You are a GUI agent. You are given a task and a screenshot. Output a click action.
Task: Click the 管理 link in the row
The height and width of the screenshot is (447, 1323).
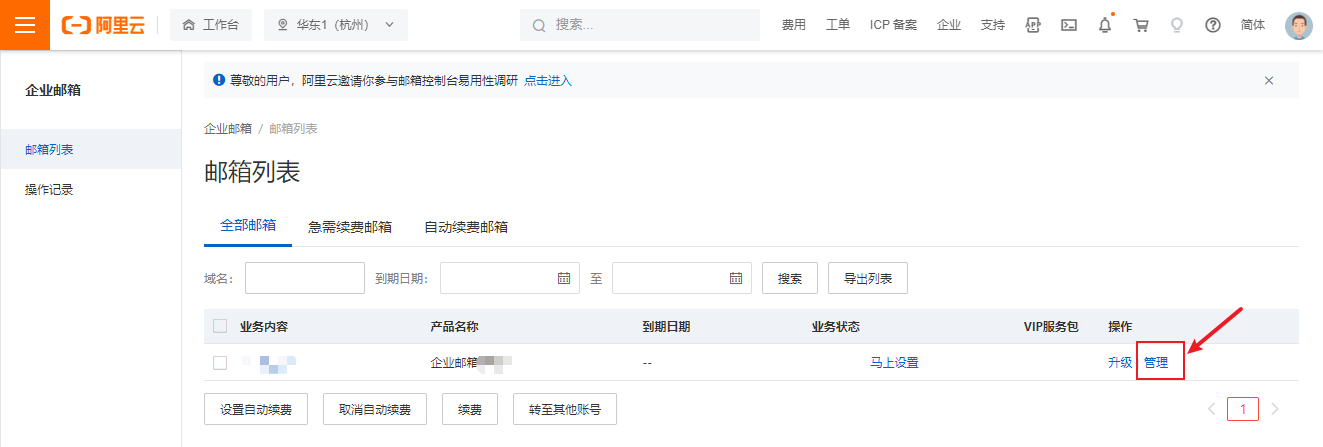coord(1156,362)
